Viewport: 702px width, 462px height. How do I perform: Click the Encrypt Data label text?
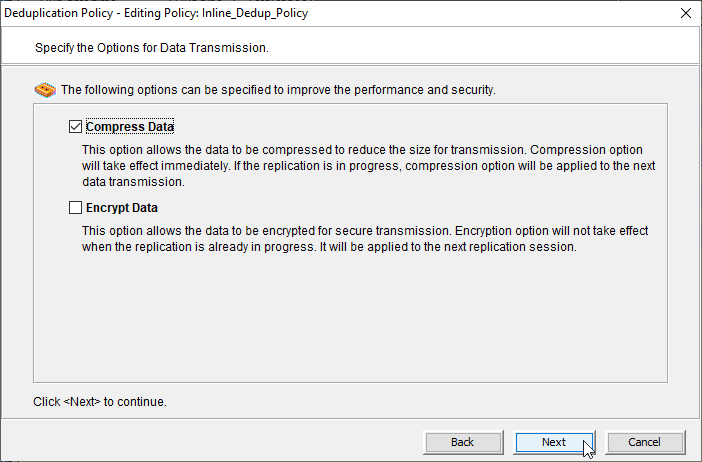(122, 208)
